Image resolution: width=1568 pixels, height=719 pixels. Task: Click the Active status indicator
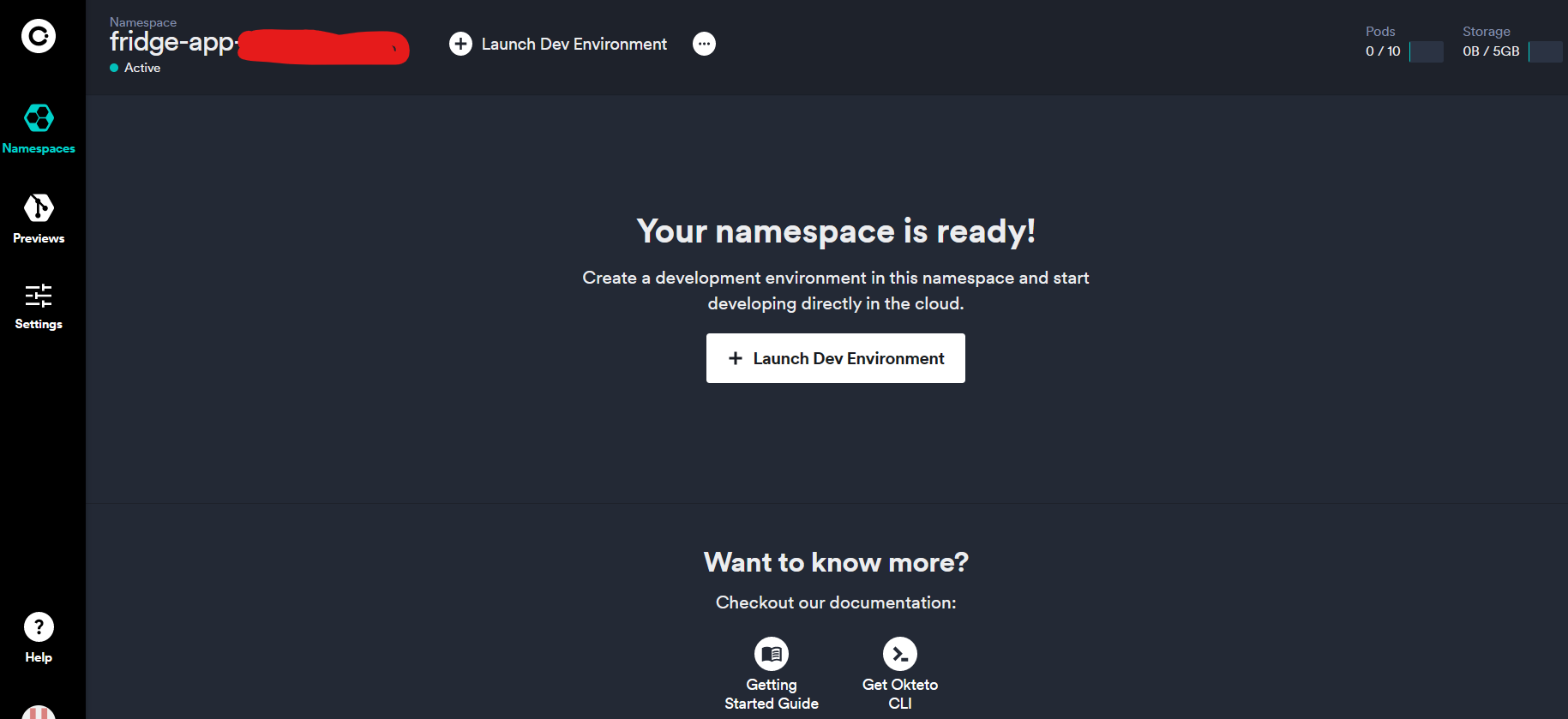135,68
